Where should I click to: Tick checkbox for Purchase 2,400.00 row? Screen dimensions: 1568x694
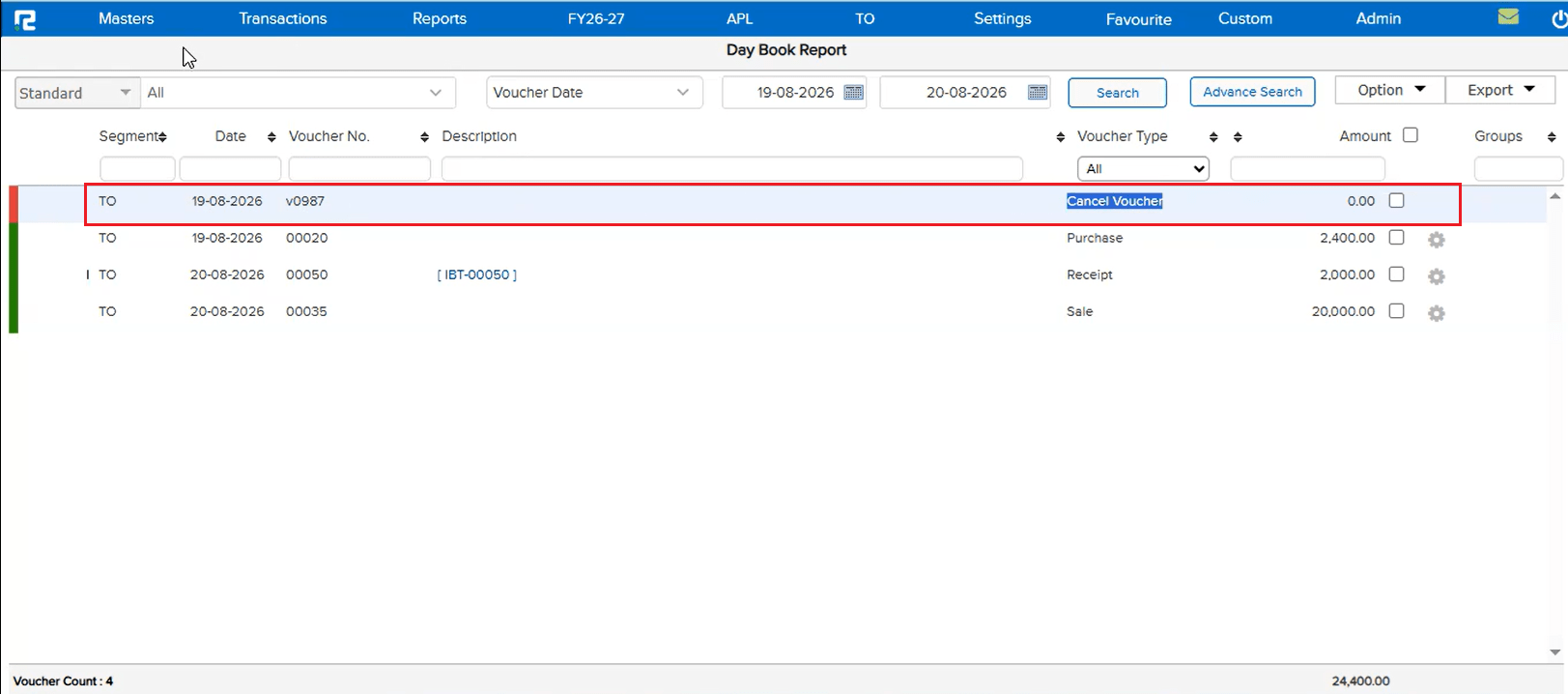point(1396,238)
